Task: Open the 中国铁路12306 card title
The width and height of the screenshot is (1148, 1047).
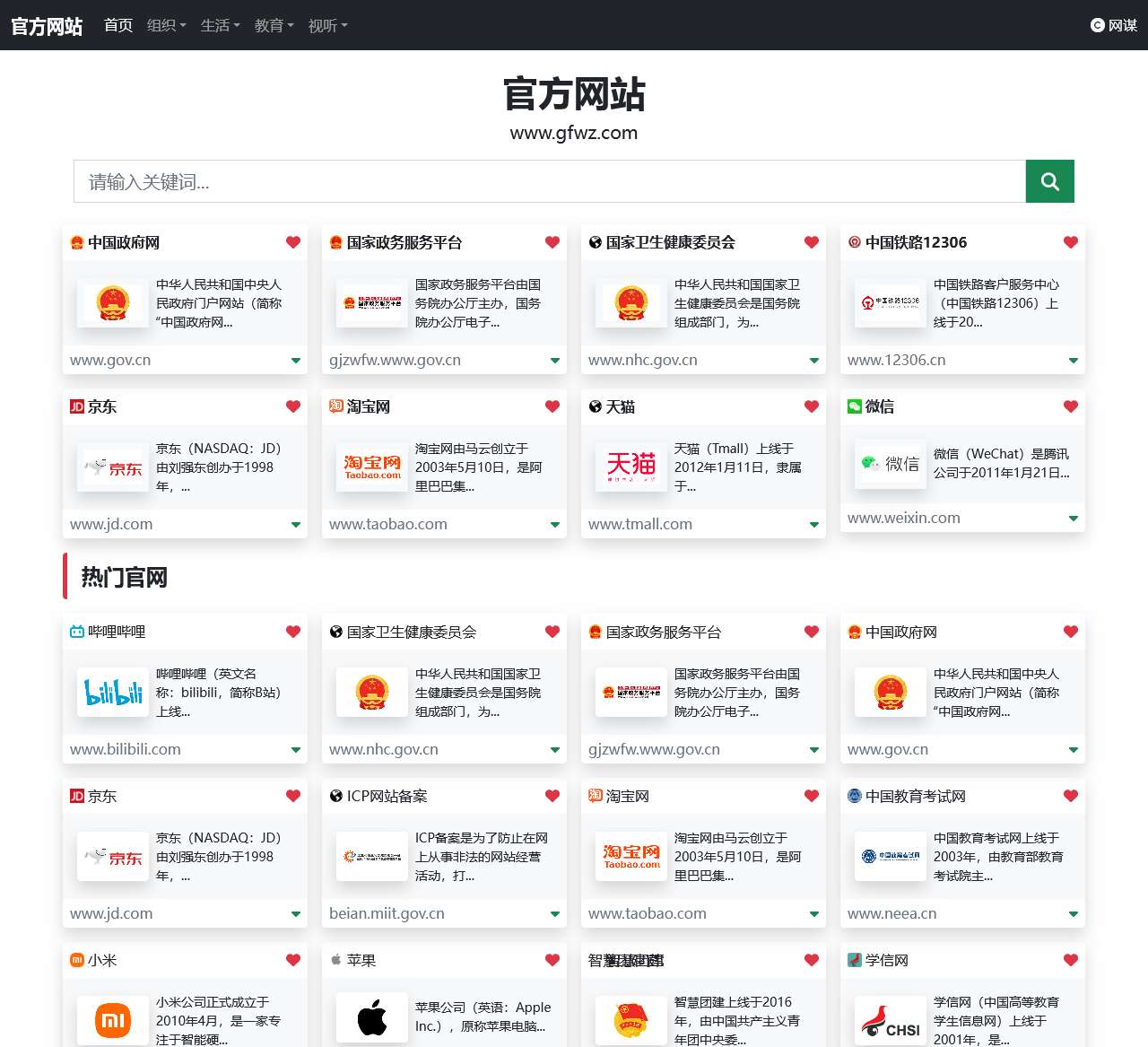Action: point(917,242)
